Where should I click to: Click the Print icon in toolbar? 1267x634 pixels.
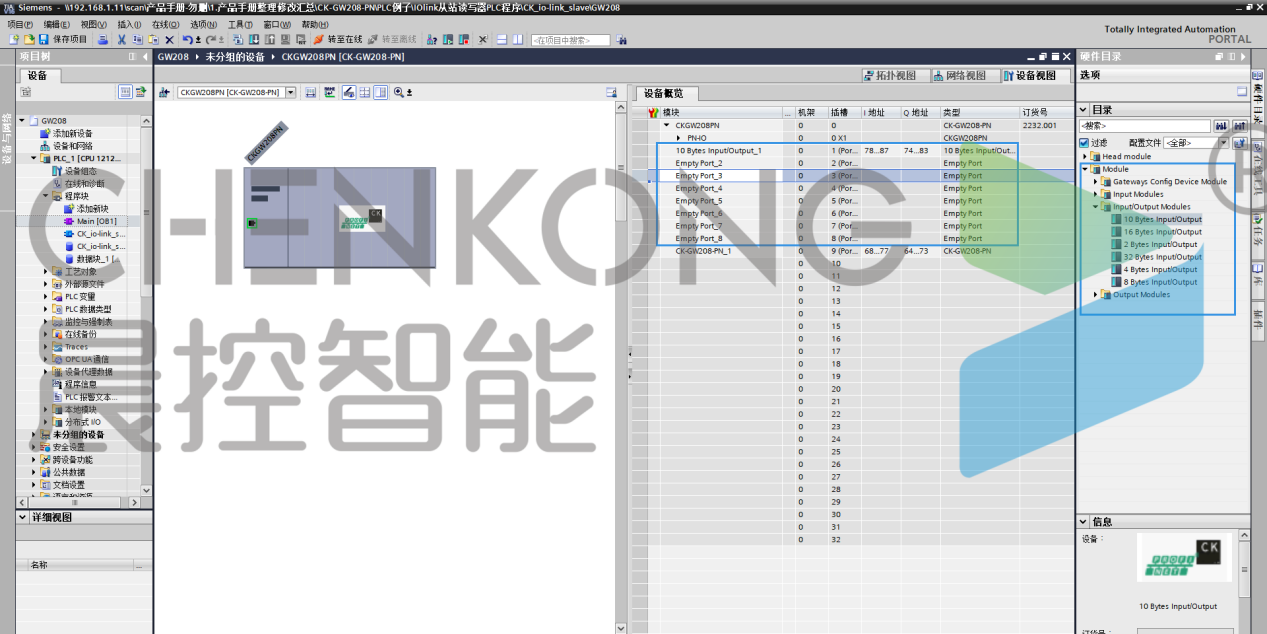point(105,40)
